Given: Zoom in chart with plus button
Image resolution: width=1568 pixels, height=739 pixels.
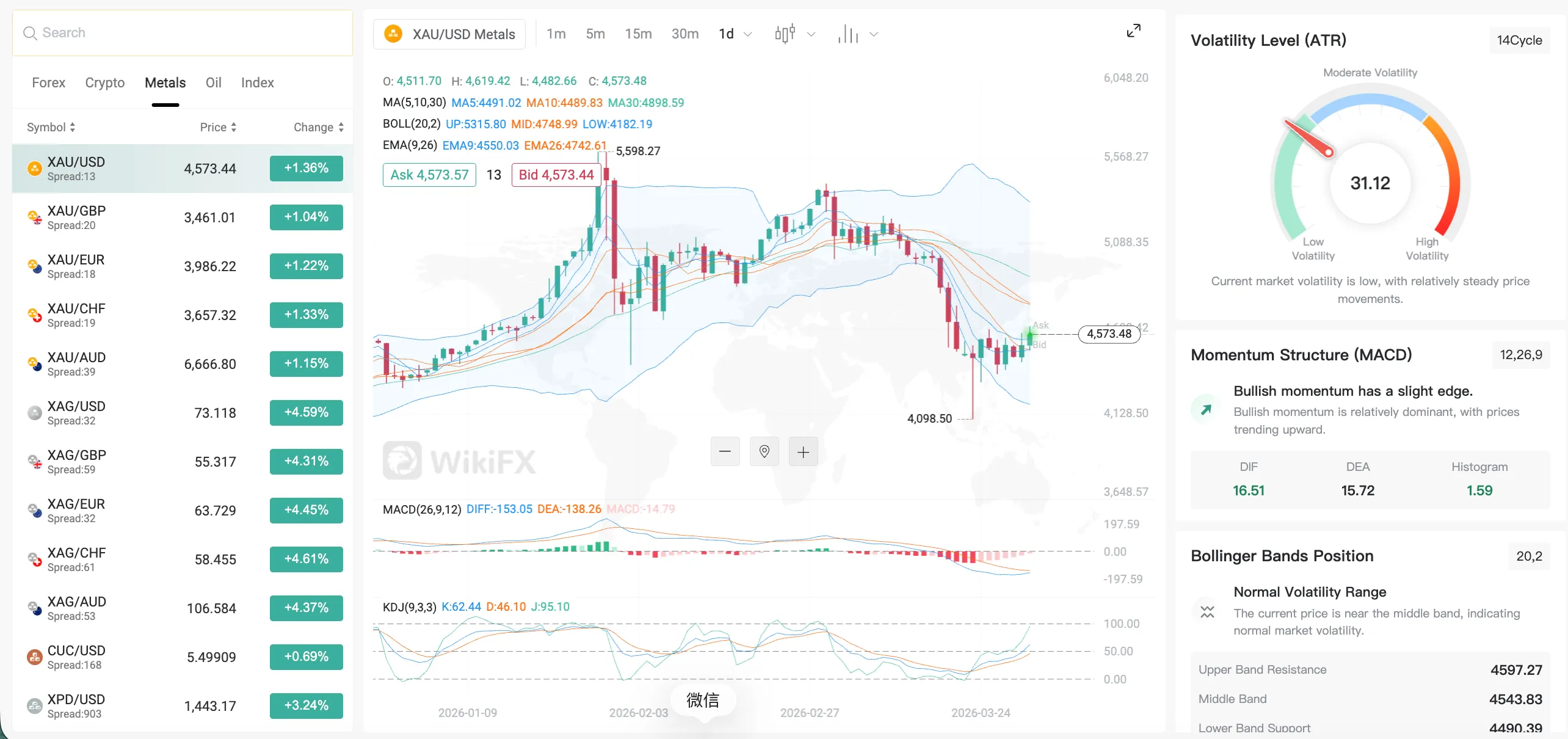Looking at the screenshot, I should coord(803,452).
